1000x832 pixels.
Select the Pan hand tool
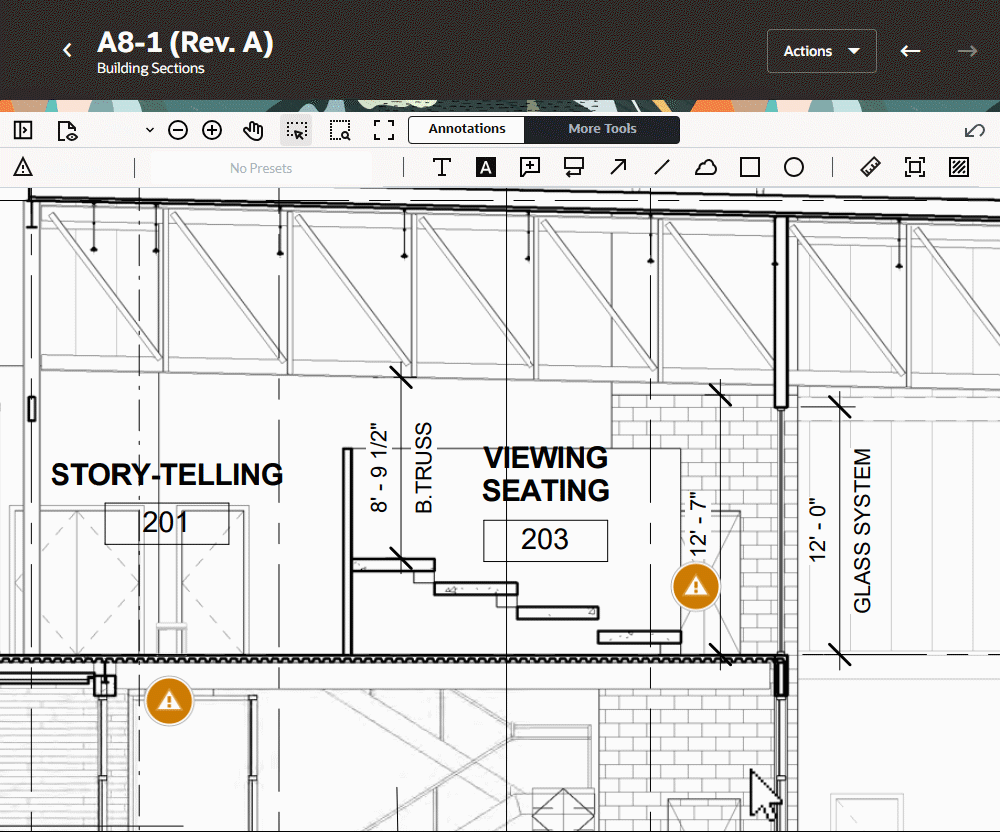(254, 130)
